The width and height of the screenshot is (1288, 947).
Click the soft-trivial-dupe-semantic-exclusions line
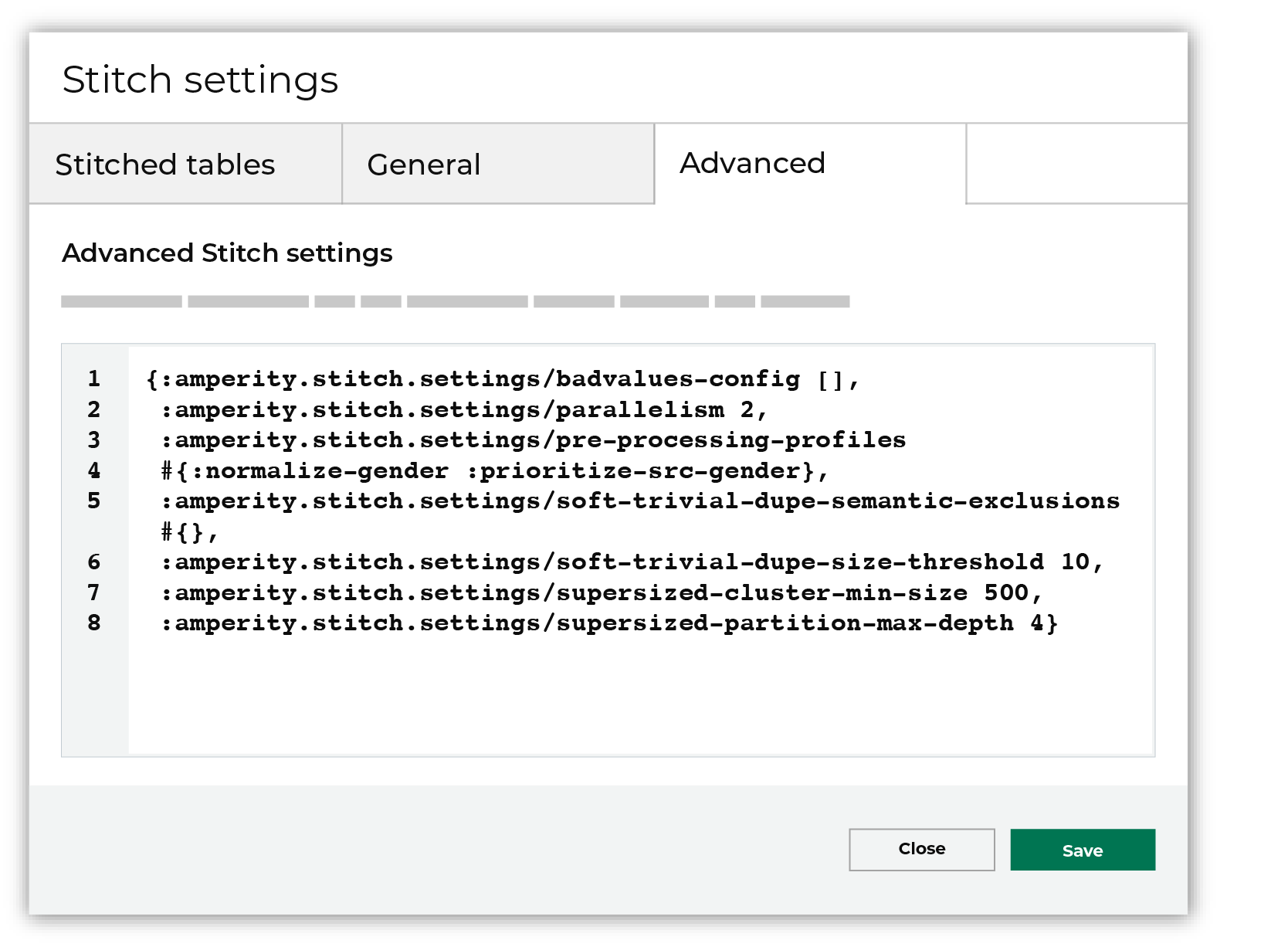tap(640, 501)
